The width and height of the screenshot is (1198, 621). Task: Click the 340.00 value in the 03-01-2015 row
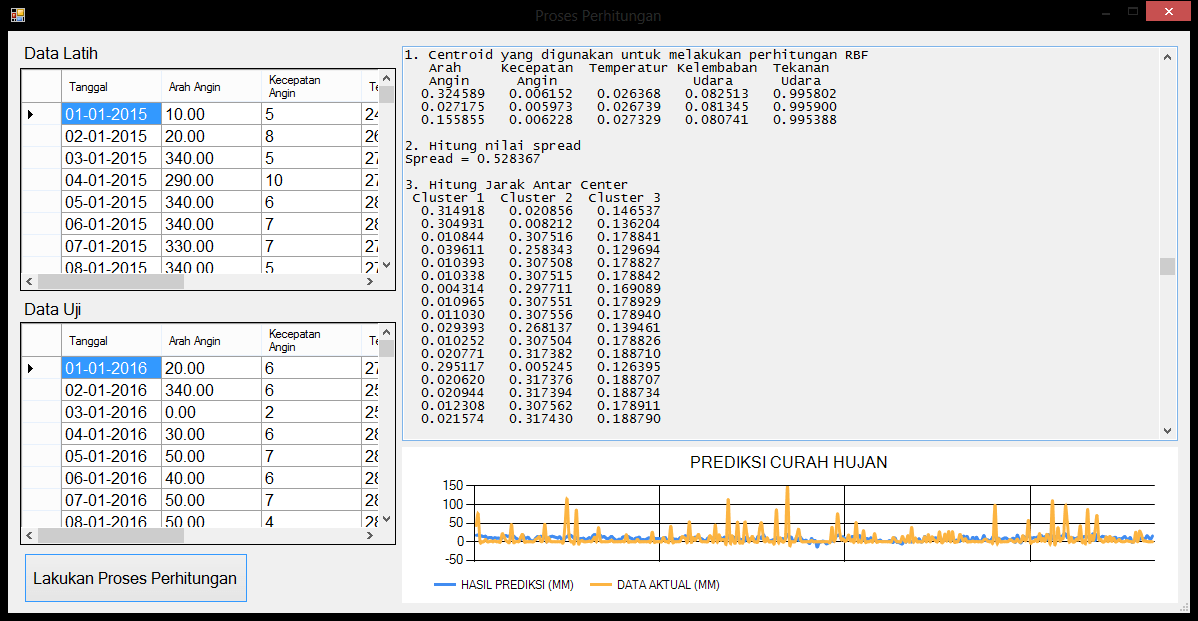point(210,158)
